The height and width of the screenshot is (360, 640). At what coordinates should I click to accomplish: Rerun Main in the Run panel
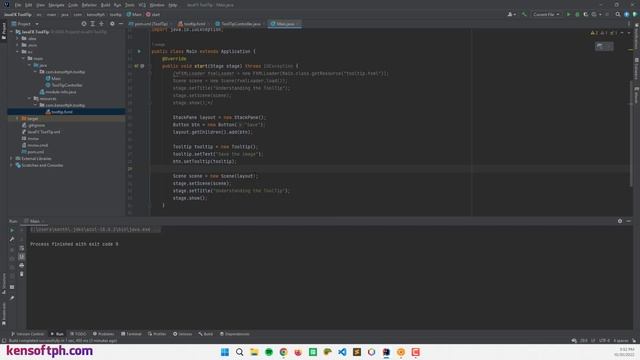pos(12,230)
